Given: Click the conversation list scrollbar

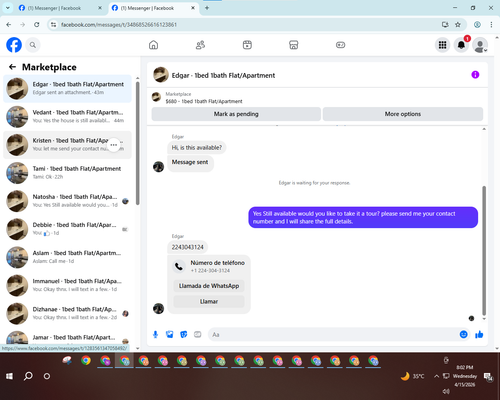Looking at the screenshot, I should [x=138, y=143].
